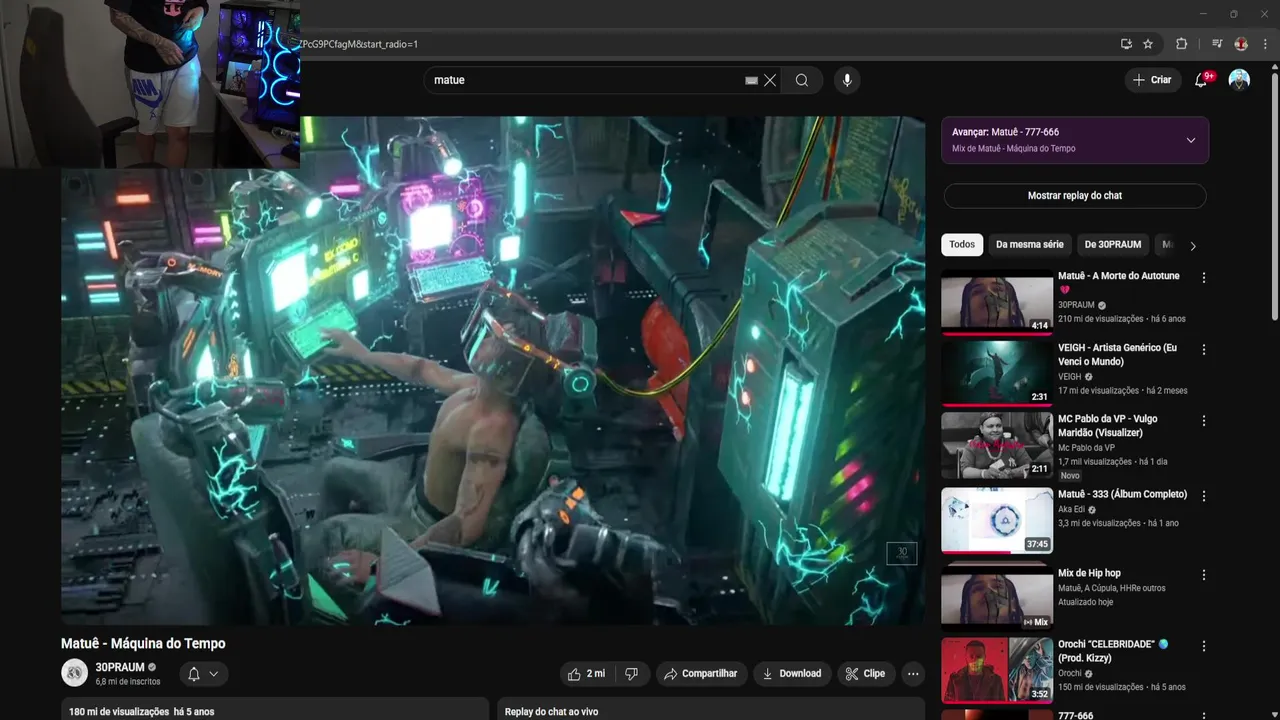Open menu for Orochi CELEBRIDADE video

(1204, 646)
